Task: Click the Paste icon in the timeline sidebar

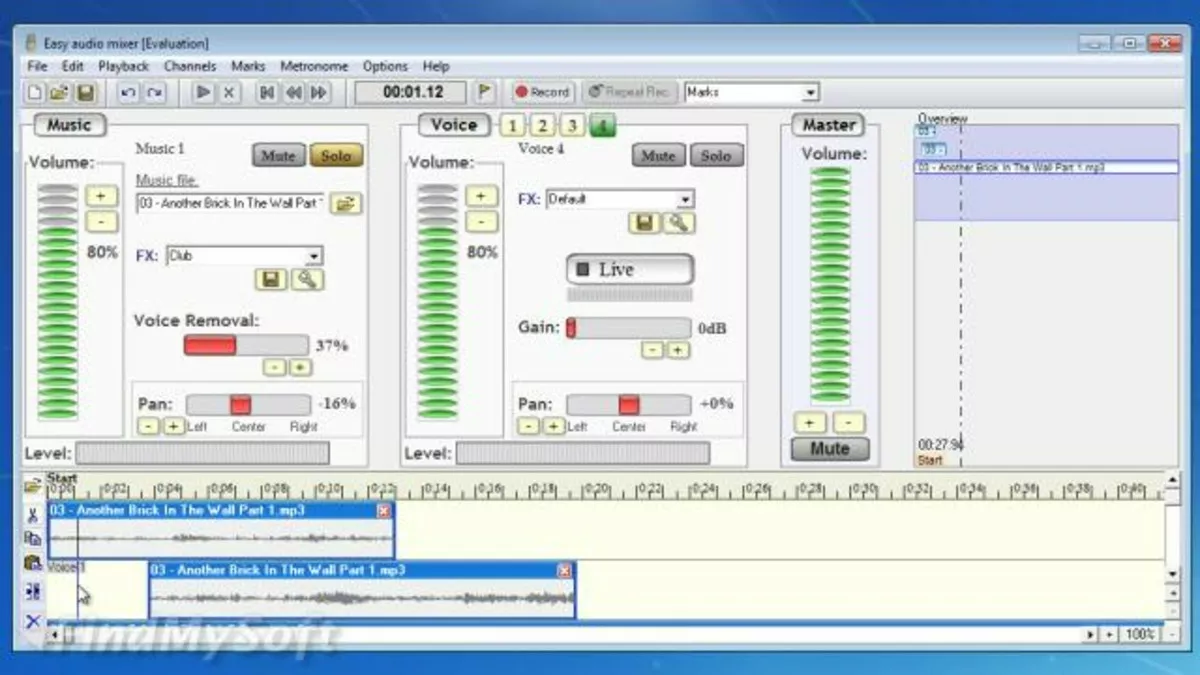Action: [33, 565]
